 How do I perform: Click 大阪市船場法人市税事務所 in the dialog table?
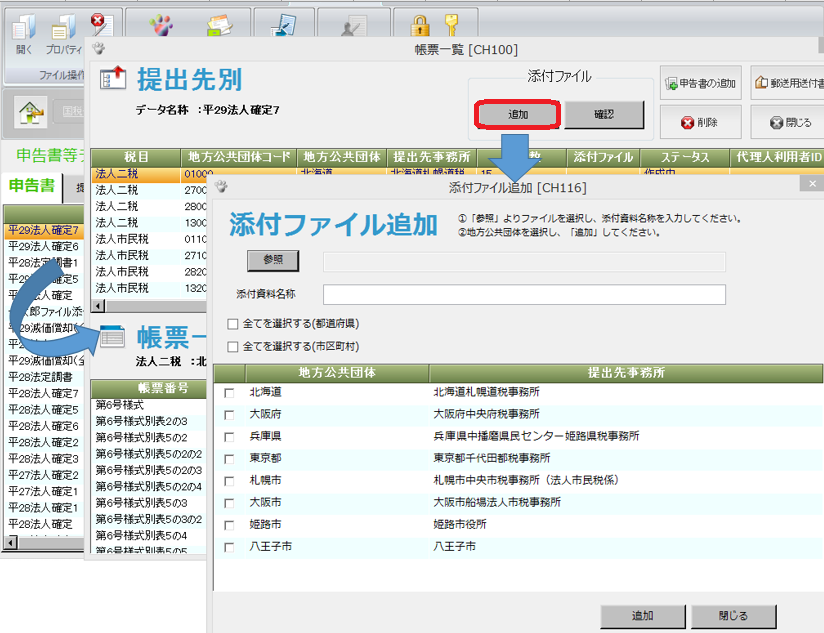(497, 502)
